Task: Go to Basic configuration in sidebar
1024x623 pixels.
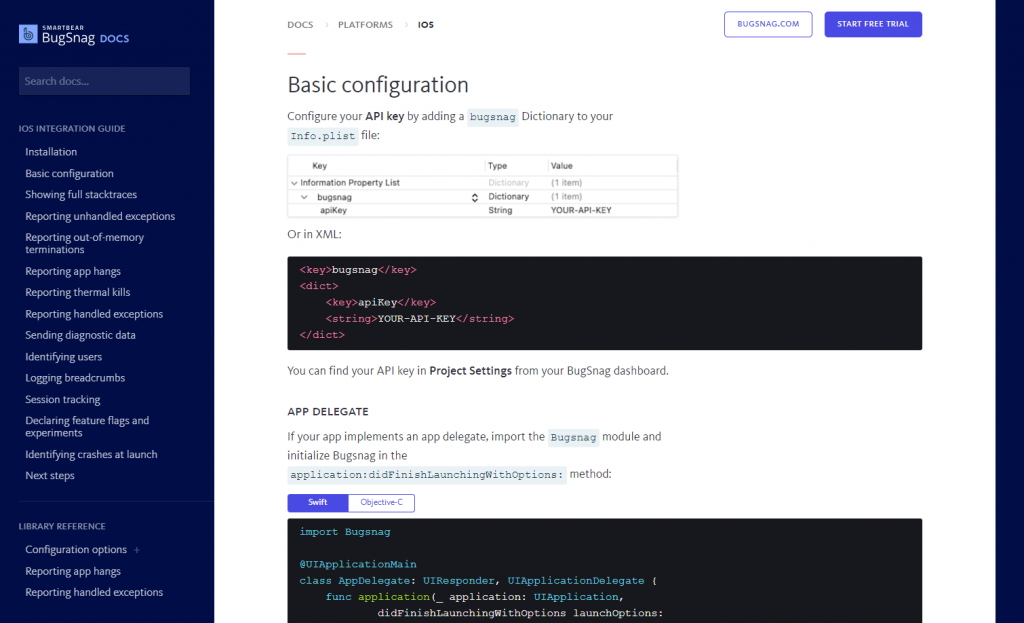Action: click(69, 173)
